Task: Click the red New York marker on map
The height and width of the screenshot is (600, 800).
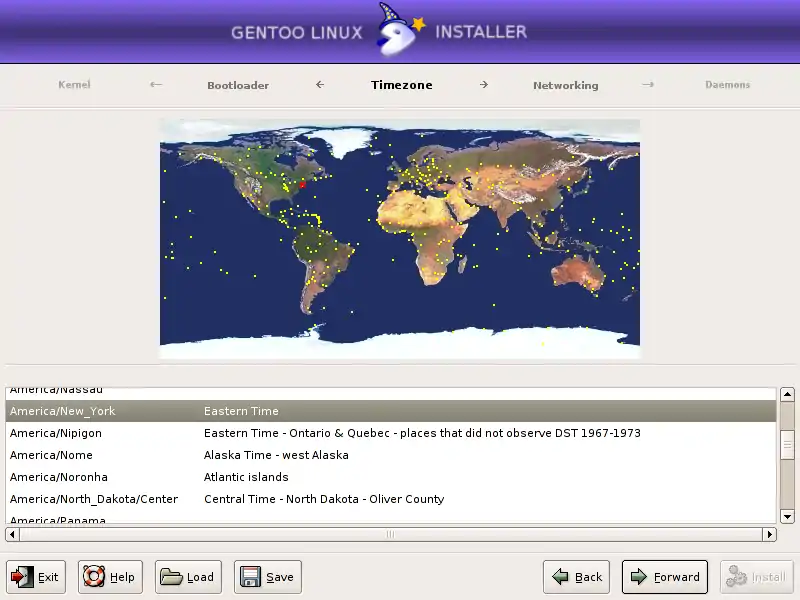Action: [302, 184]
